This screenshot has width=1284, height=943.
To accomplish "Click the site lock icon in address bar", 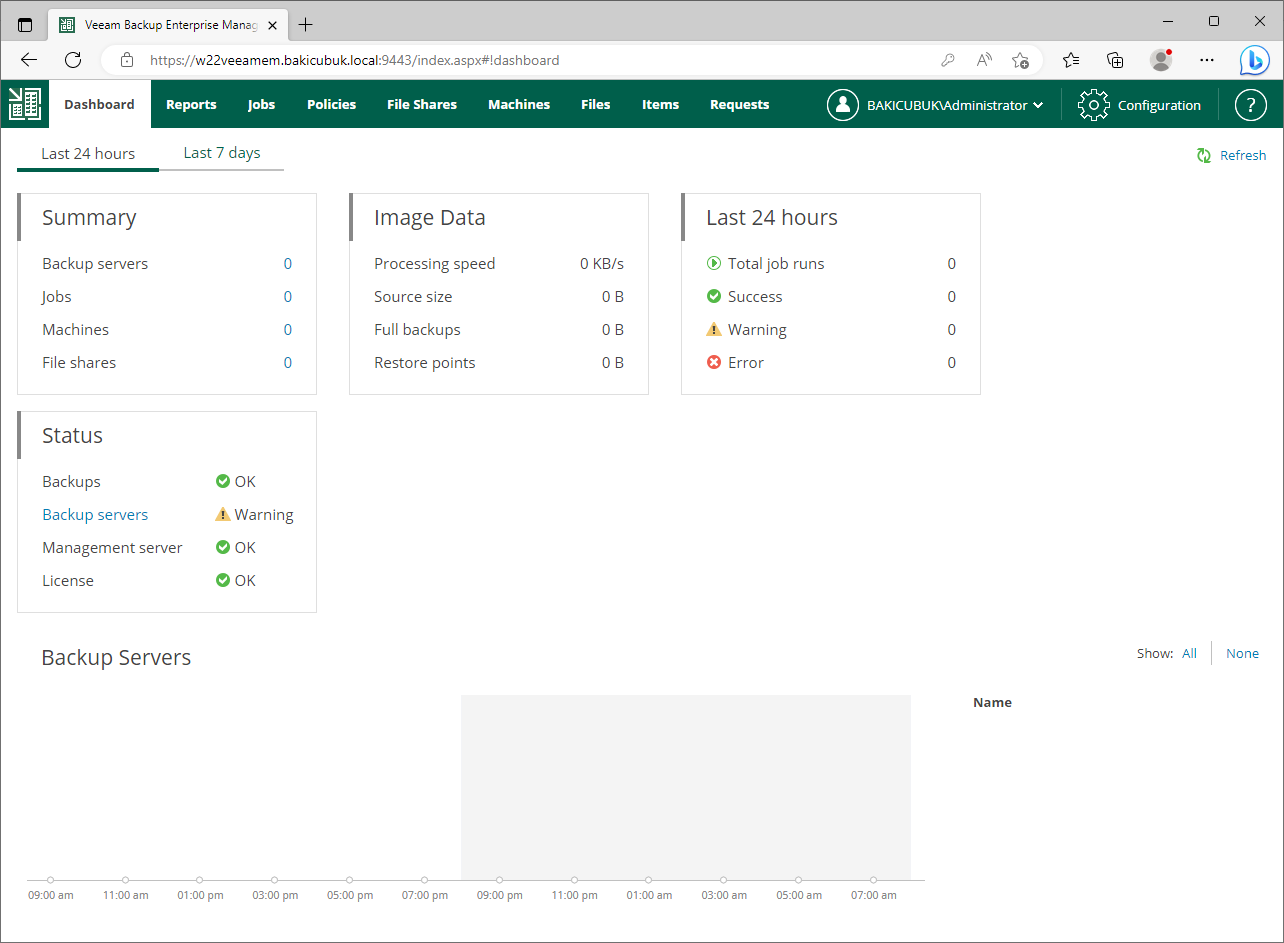I will (127, 60).
